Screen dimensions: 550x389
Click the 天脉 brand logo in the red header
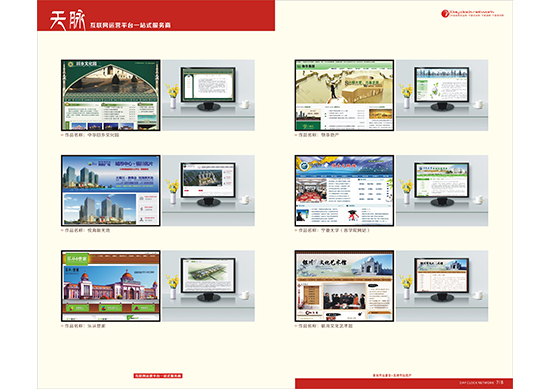click(67, 19)
